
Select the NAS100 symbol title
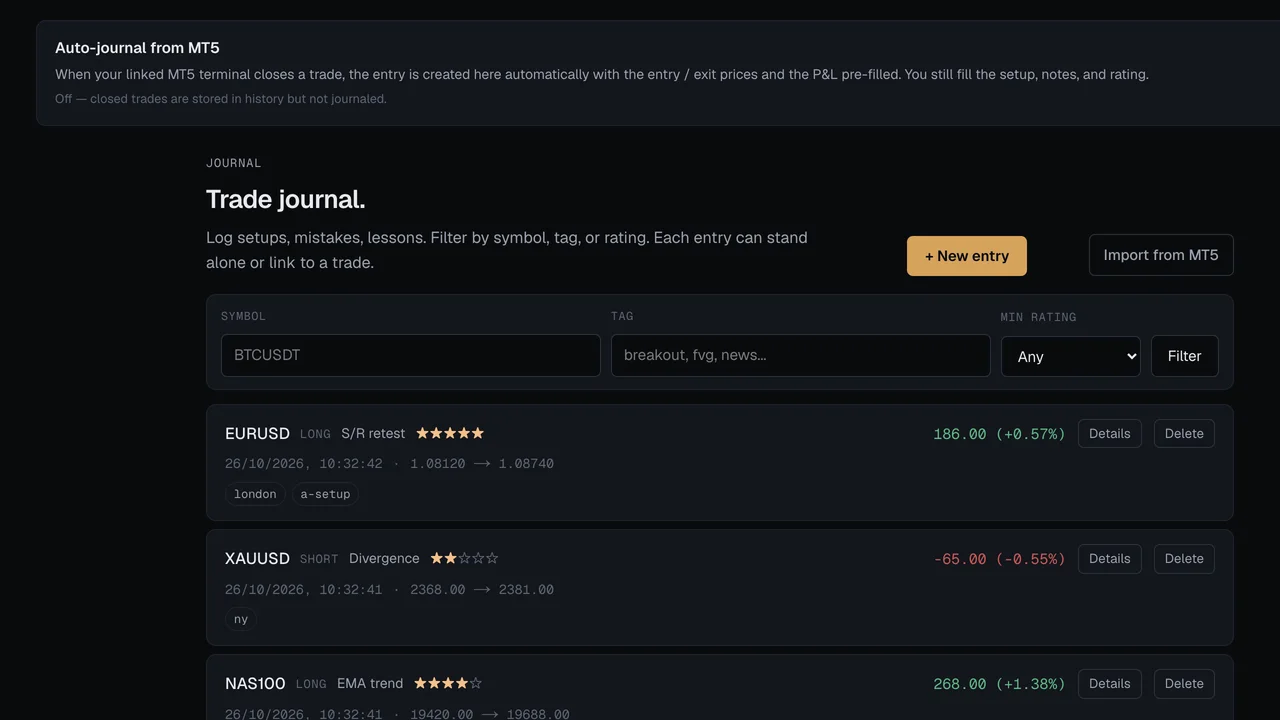tap(255, 683)
